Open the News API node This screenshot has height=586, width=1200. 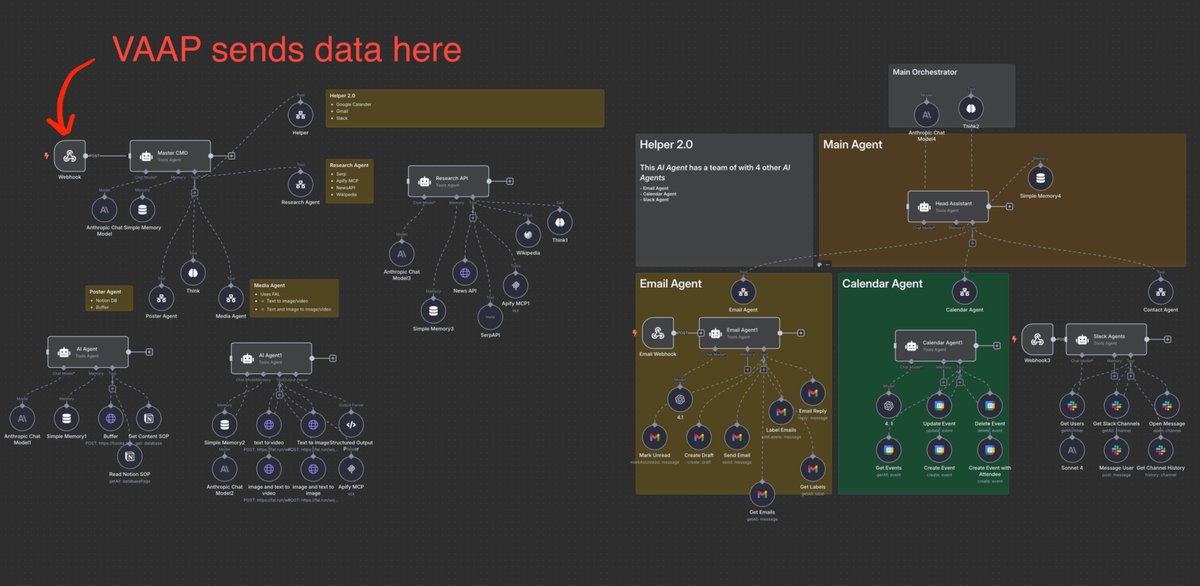coord(464,271)
